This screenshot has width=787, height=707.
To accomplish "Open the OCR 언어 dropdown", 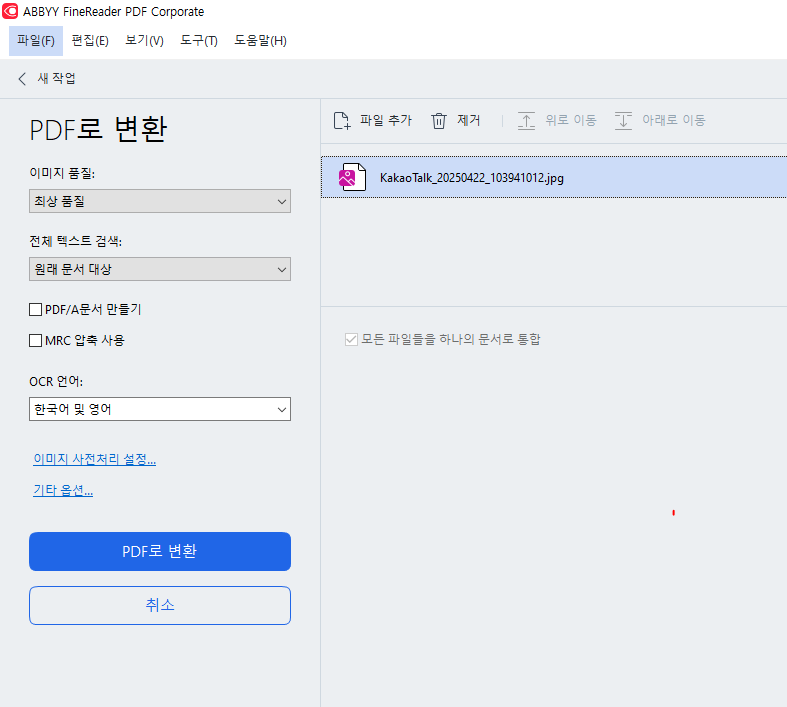I will [x=160, y=409].
